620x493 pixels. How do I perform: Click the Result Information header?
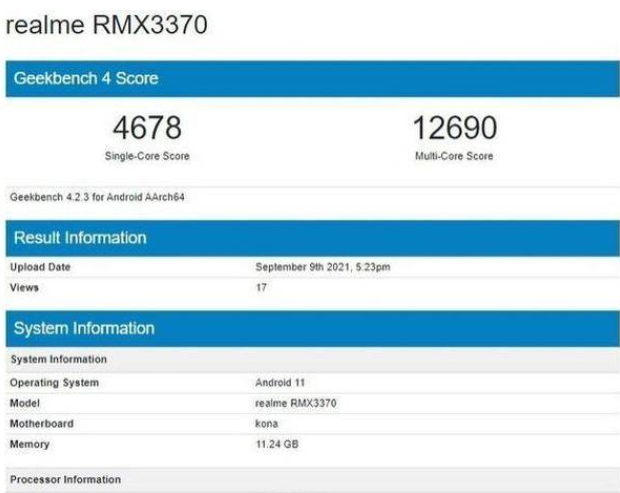click(x=312, y=238)
